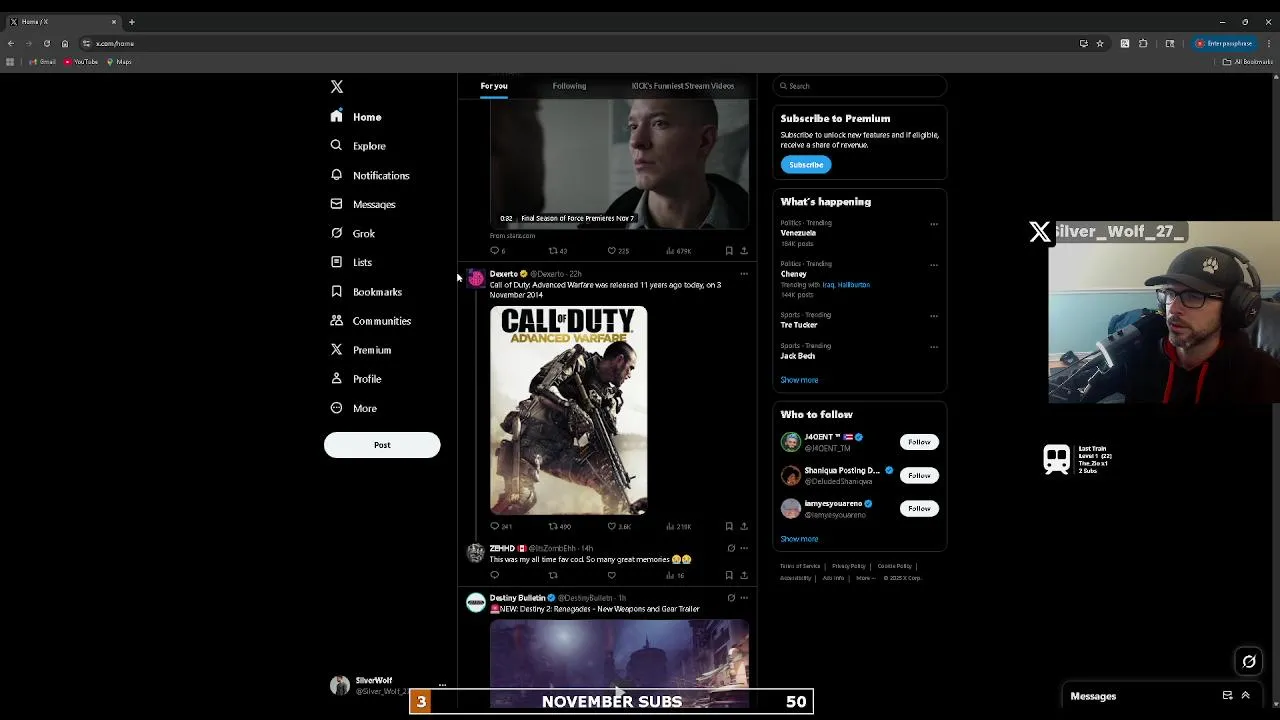Open Grok explain icon on ZEHHD post
The image size is (1280, 720).
click(x=731, y=548)
